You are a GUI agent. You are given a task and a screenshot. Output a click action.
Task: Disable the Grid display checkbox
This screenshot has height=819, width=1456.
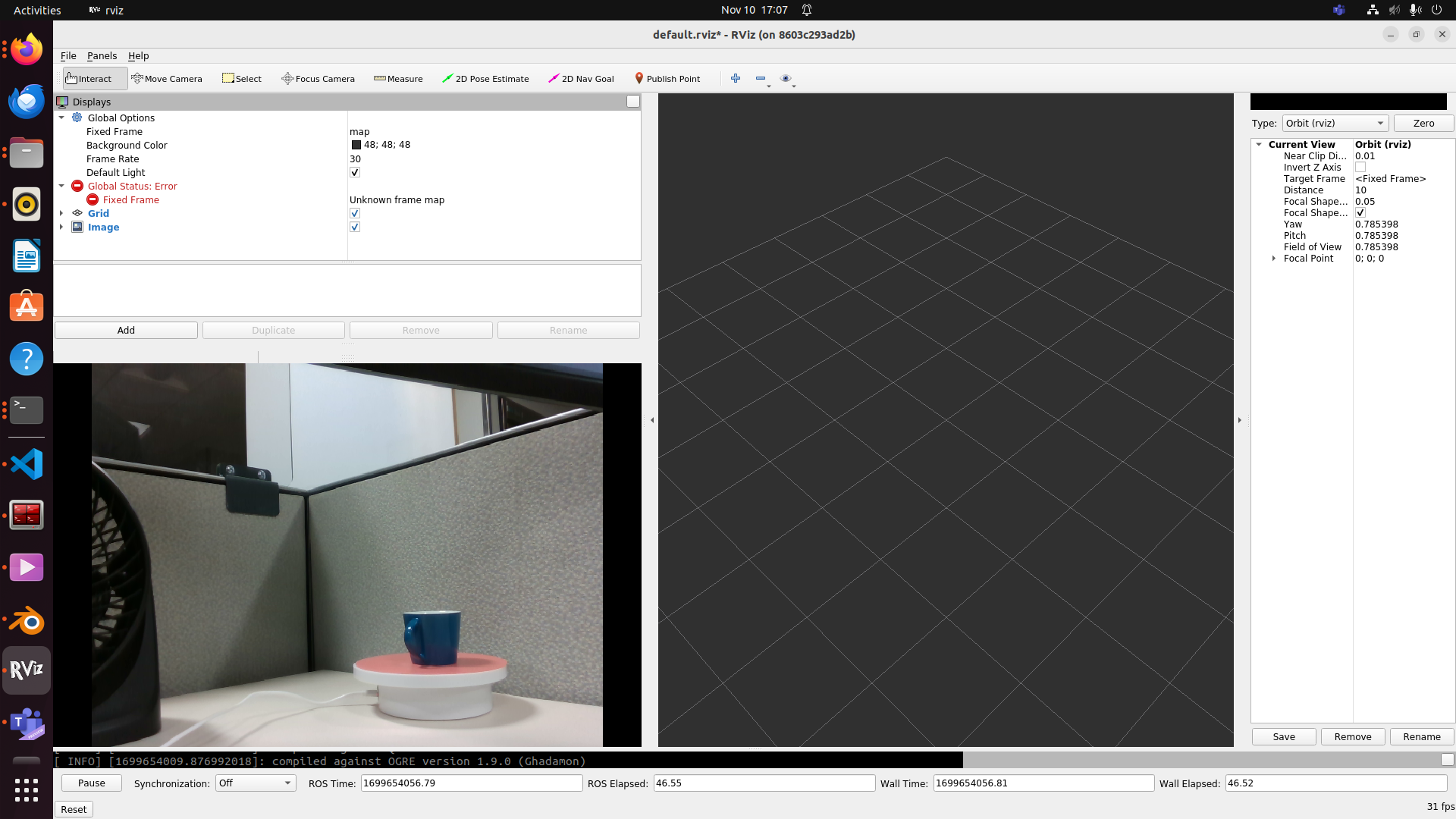355,214
